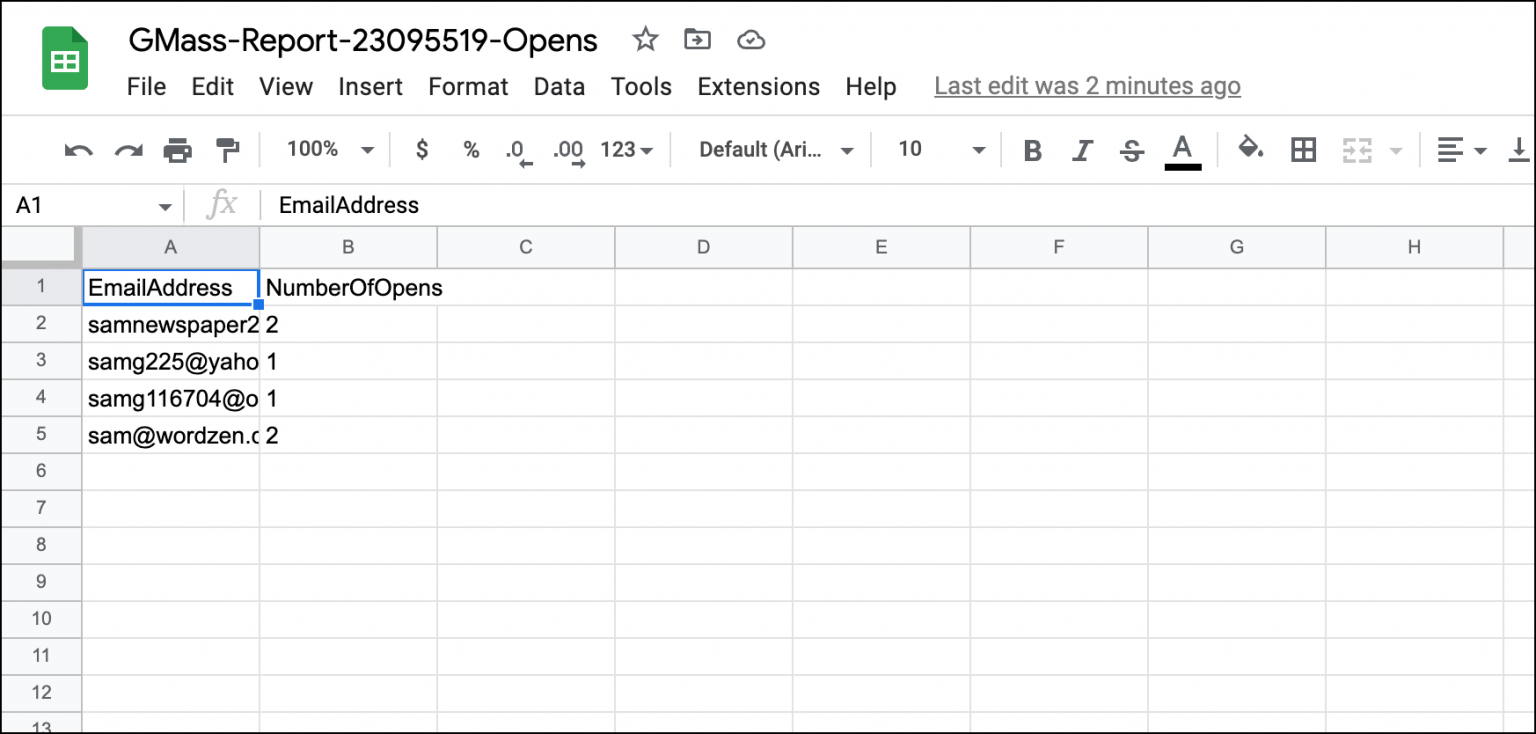
Task: Open the Borders tool
Action: click(x=1302, y=149)
